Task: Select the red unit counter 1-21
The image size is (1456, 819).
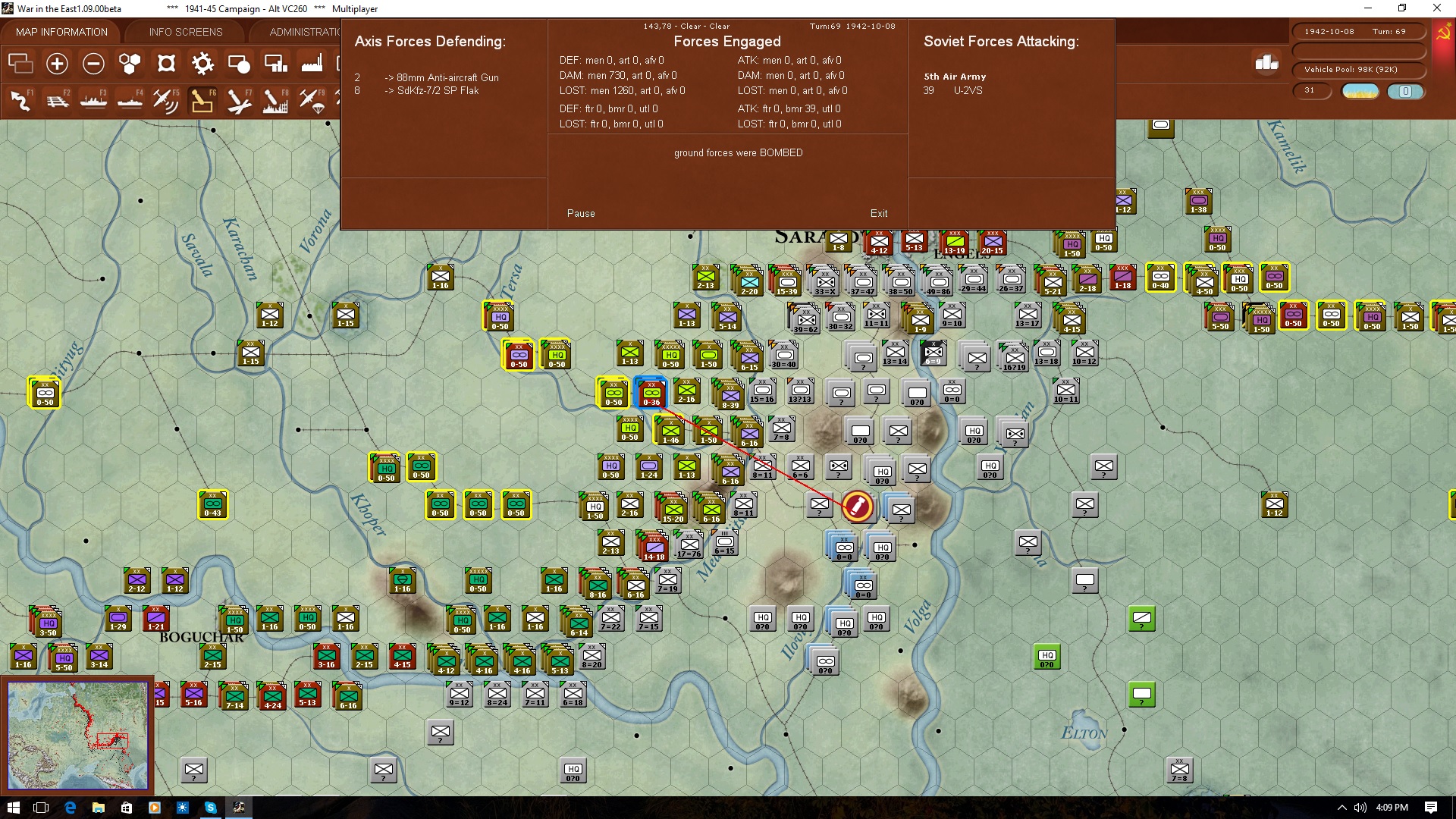Action: [x=156, y=619]
